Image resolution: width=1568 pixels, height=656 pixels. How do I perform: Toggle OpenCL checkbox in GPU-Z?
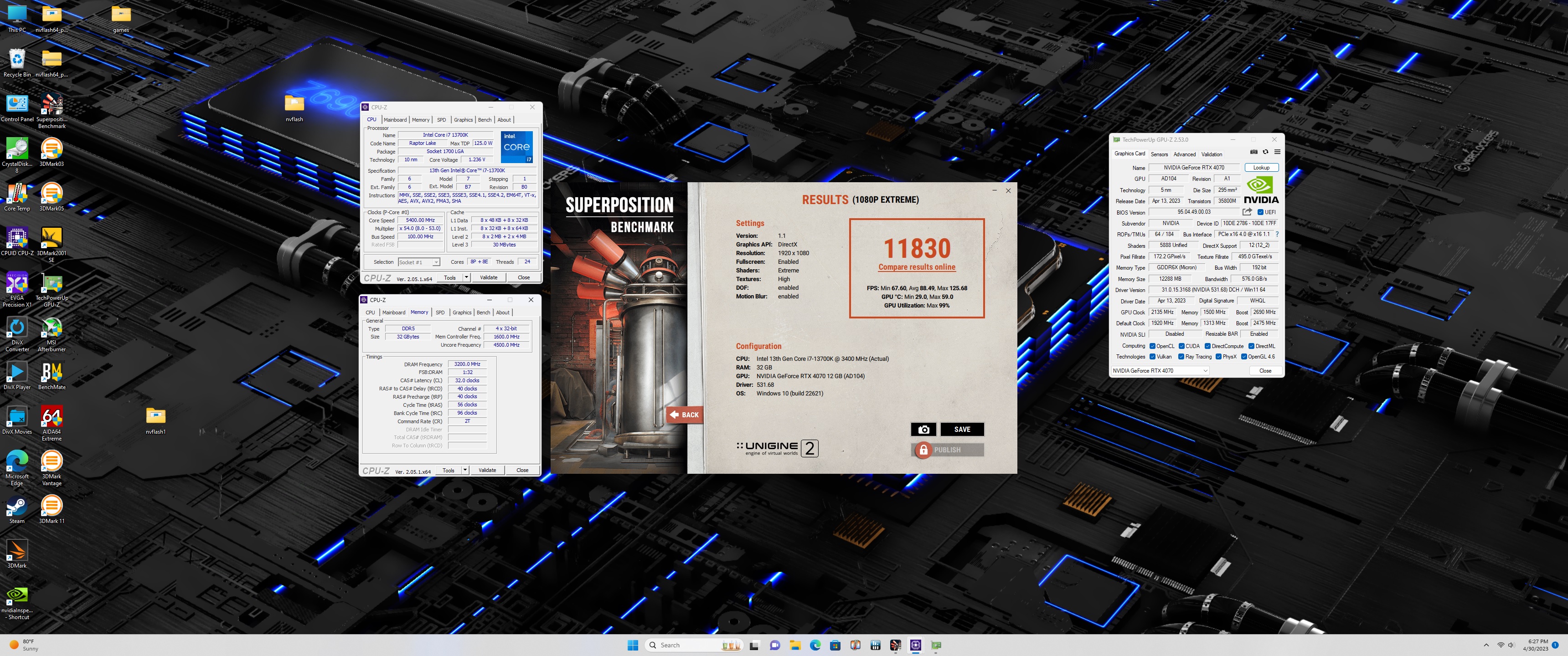1152,346
